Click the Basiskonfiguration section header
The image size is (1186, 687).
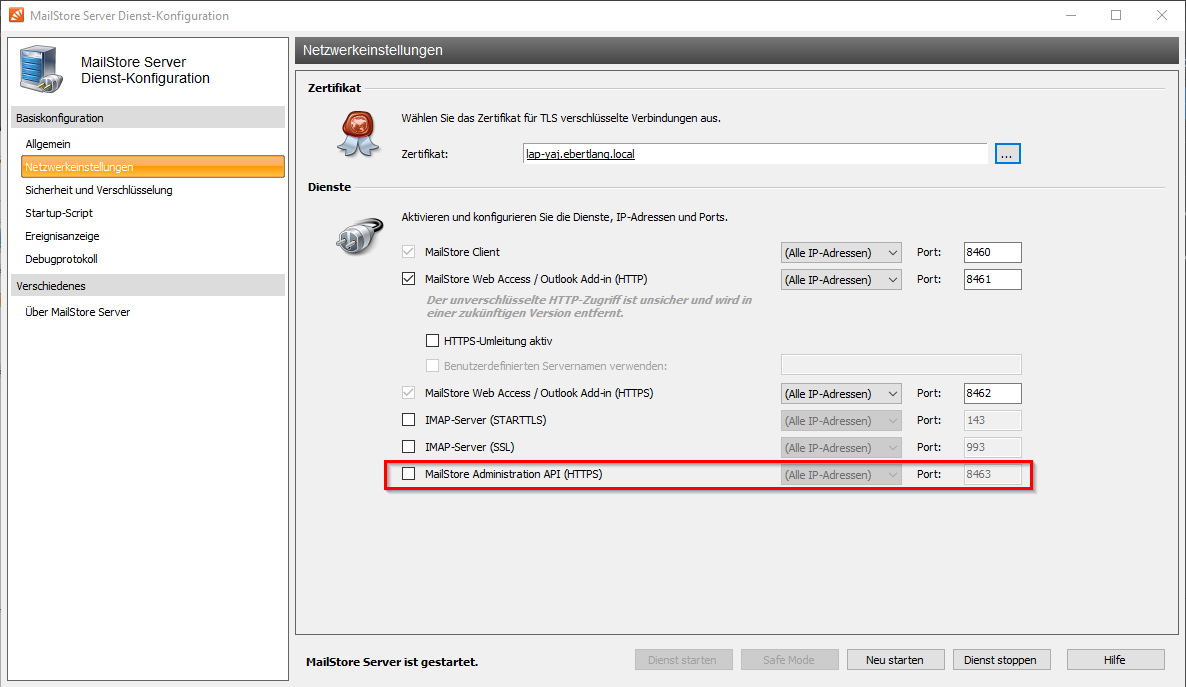point(148,117)
